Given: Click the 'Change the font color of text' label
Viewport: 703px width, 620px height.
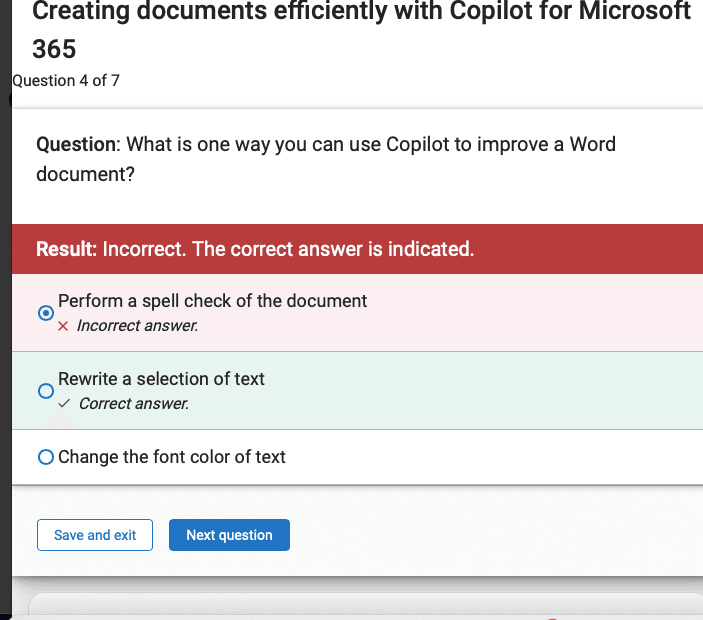Looking at the screenshot, I should click(x=172, y=457).
